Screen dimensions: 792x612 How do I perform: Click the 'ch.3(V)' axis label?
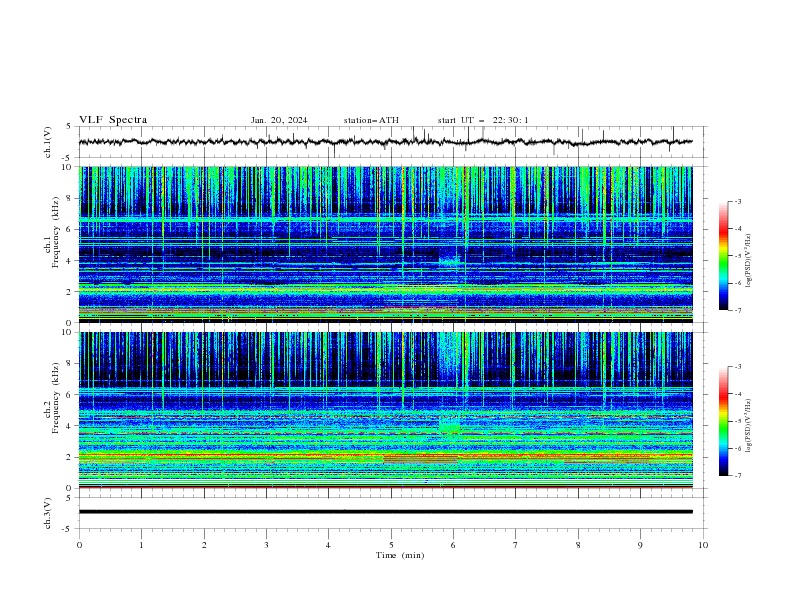[48, 513]
